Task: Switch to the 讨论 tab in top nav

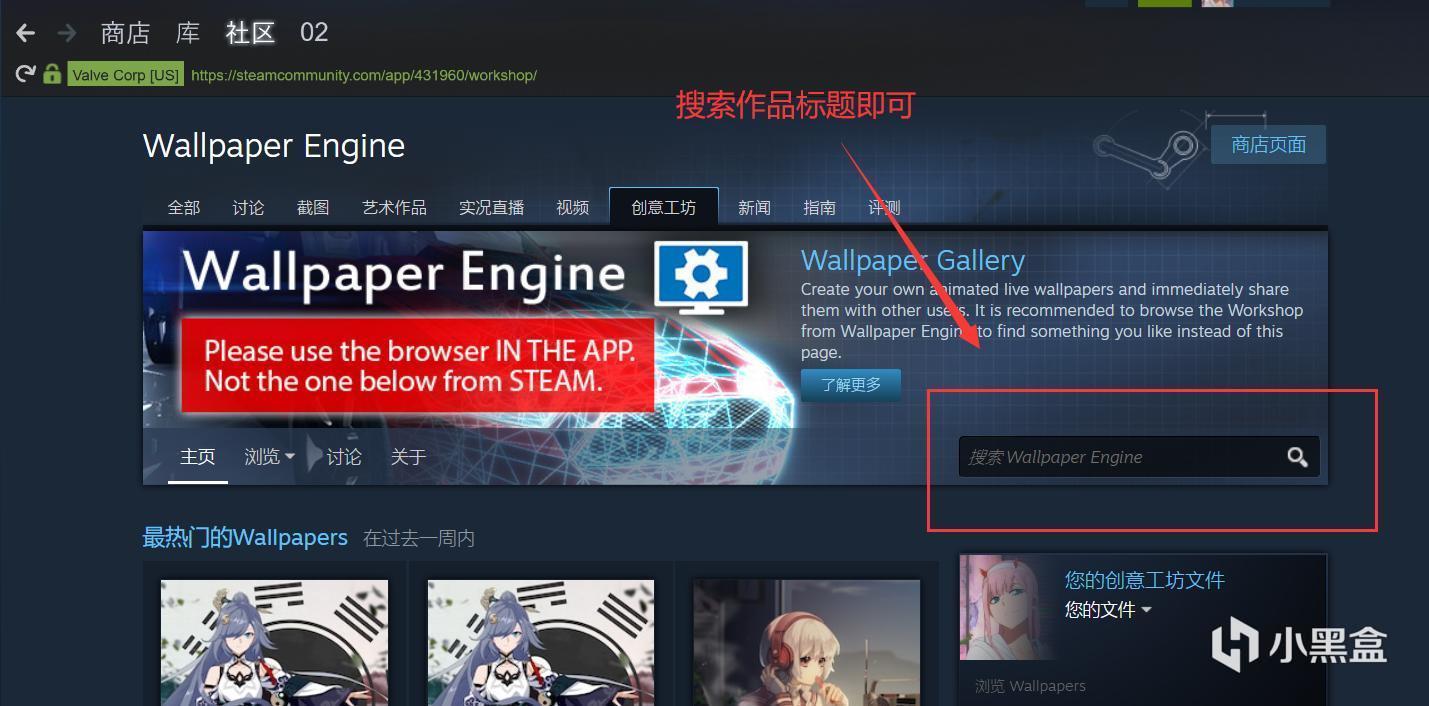Action: tap(248, 207)
